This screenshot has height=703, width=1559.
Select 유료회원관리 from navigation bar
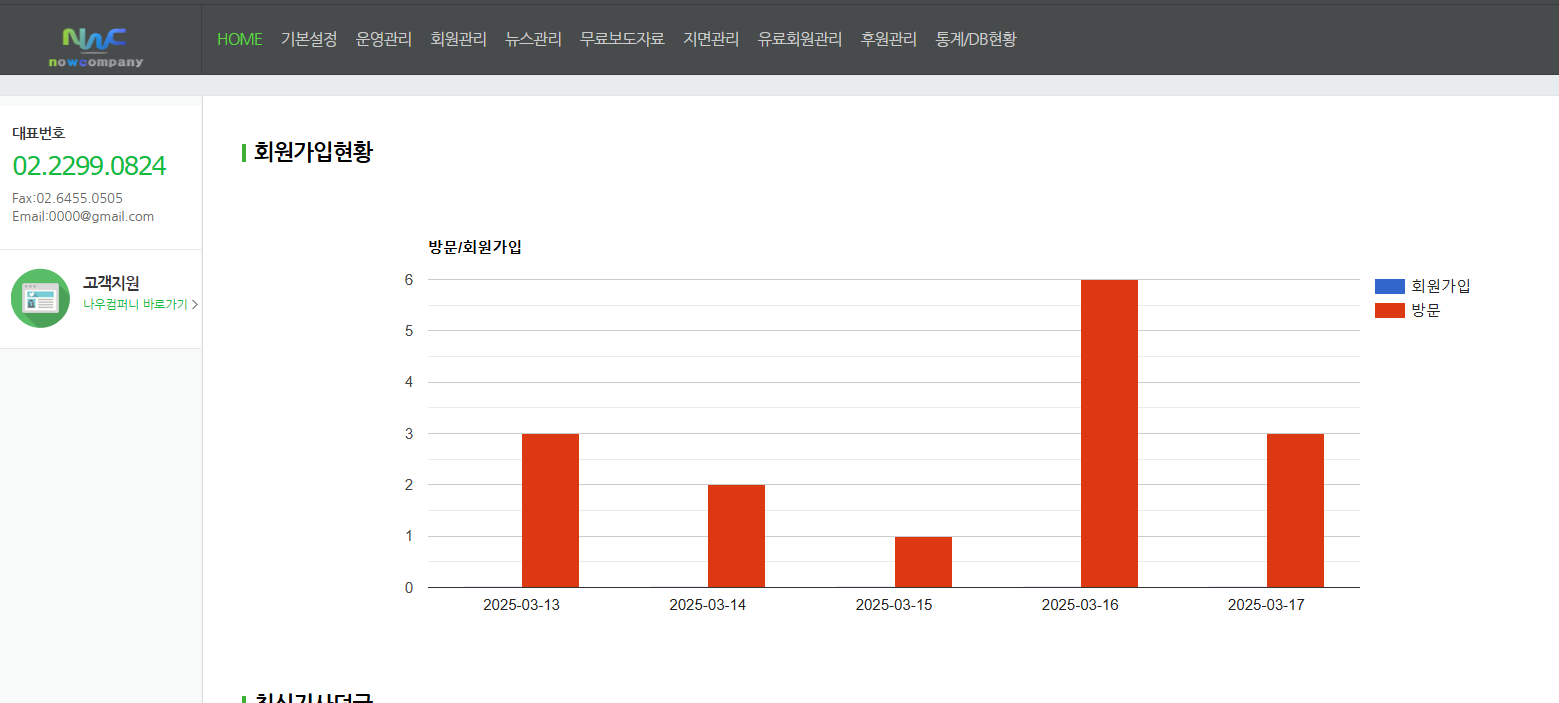[800, 39]
